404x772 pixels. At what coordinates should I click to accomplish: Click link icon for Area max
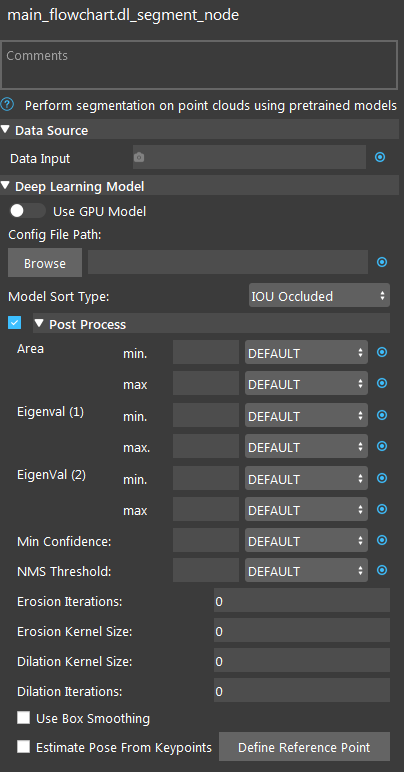pos(382,383)
